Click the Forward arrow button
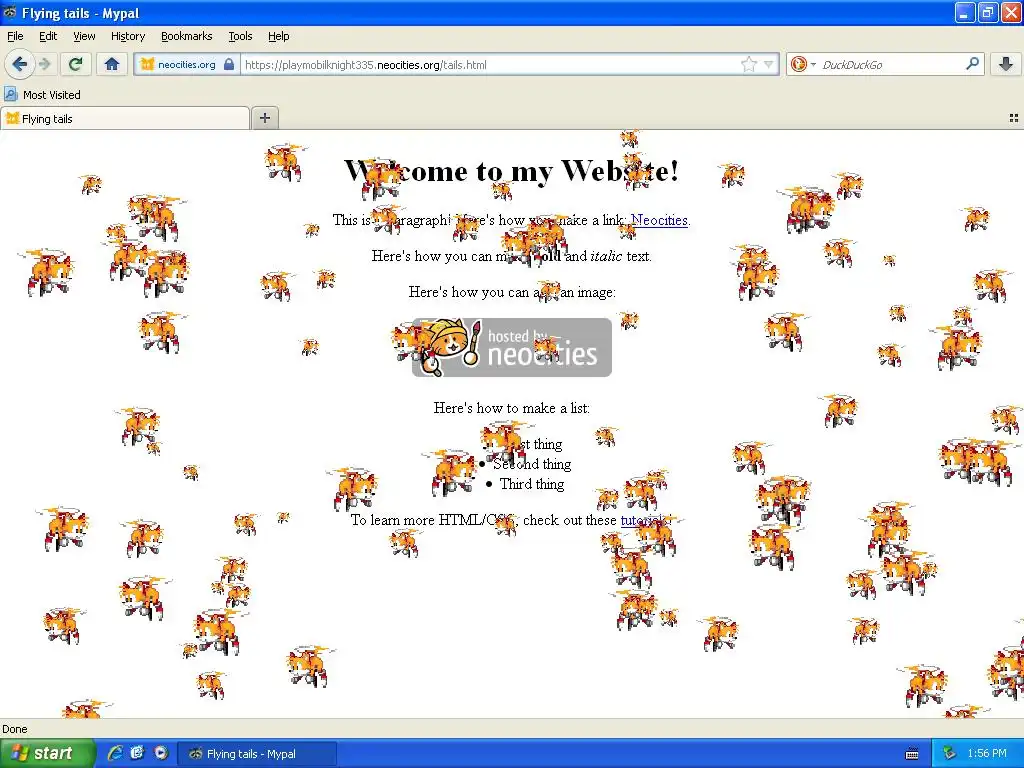This screenshot has width=1024, height=768. [45, 64]
